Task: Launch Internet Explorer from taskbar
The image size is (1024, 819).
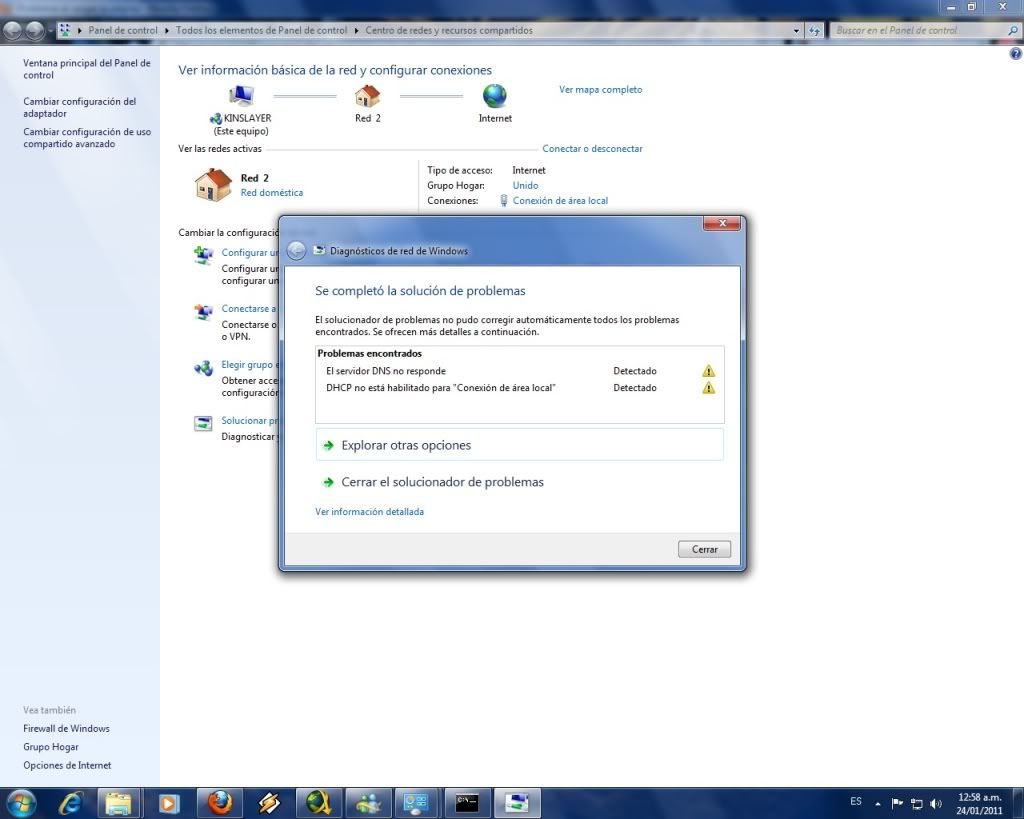Action: pyautogui.click(x=72, y=802)
